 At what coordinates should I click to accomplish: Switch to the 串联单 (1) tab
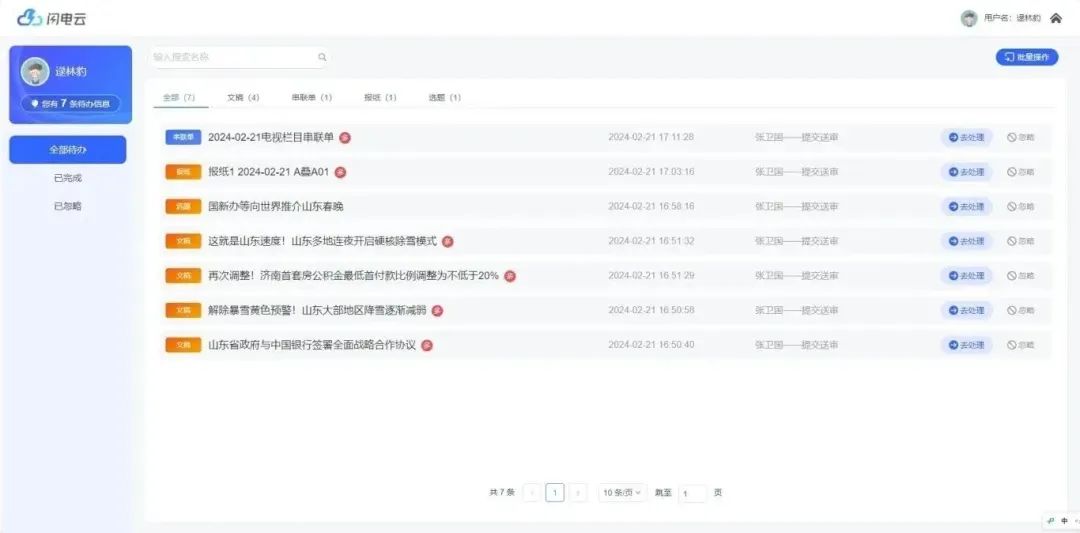point(311,98)
